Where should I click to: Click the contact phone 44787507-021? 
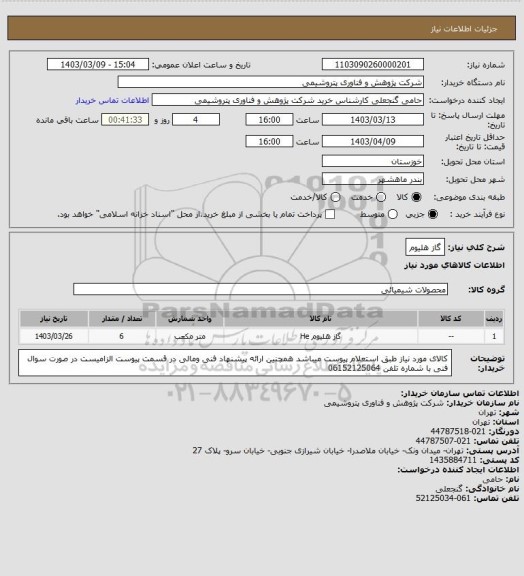click(443, 440)
